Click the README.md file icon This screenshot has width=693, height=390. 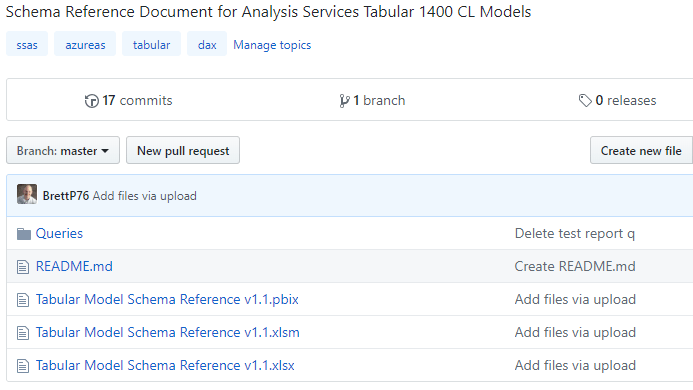coord(23,267)
